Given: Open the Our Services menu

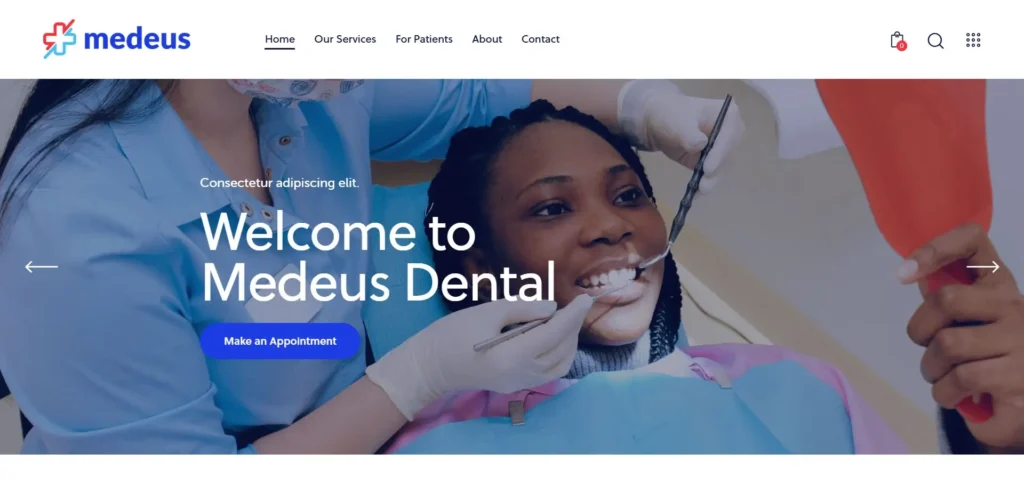Looking at the screenshot, I should [x=345, y=39].
